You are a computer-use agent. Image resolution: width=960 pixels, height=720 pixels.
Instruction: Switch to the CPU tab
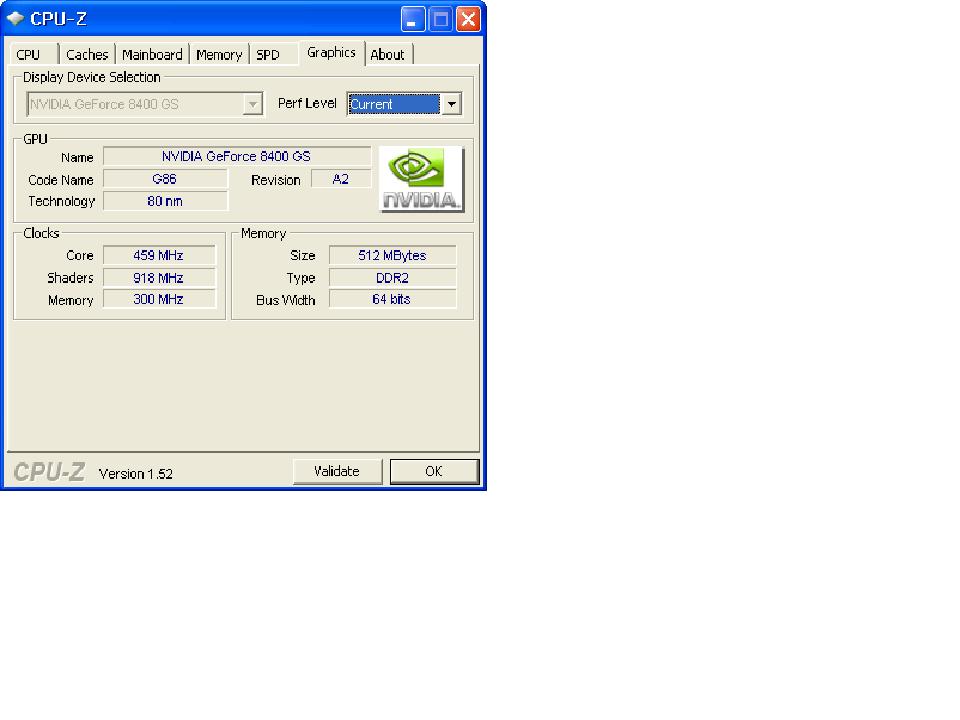[28, 54]
